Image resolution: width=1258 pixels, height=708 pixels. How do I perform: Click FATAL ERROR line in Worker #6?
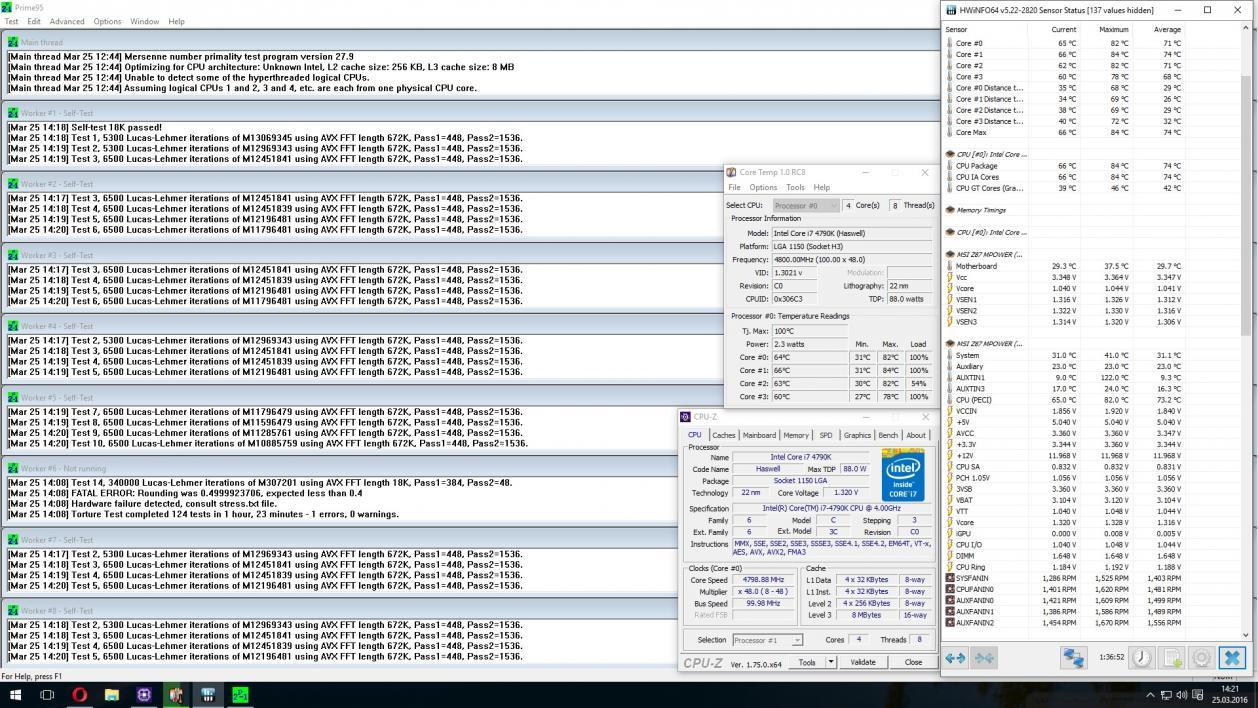(185, 493)
